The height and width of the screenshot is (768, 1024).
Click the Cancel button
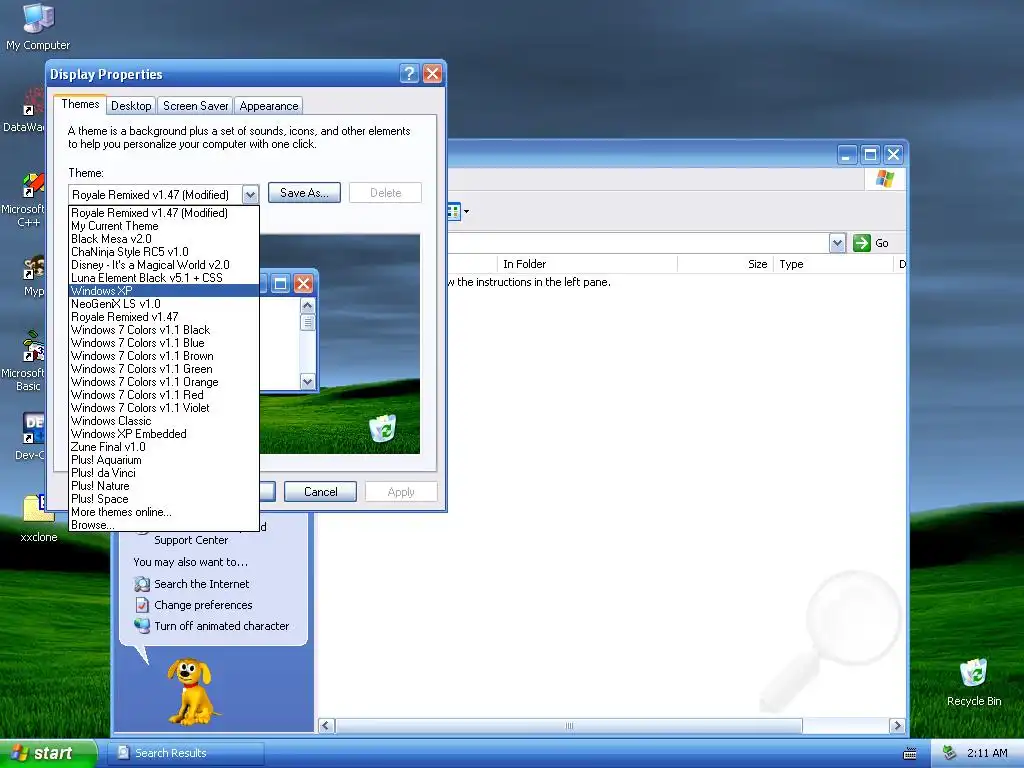coord(321,492)
